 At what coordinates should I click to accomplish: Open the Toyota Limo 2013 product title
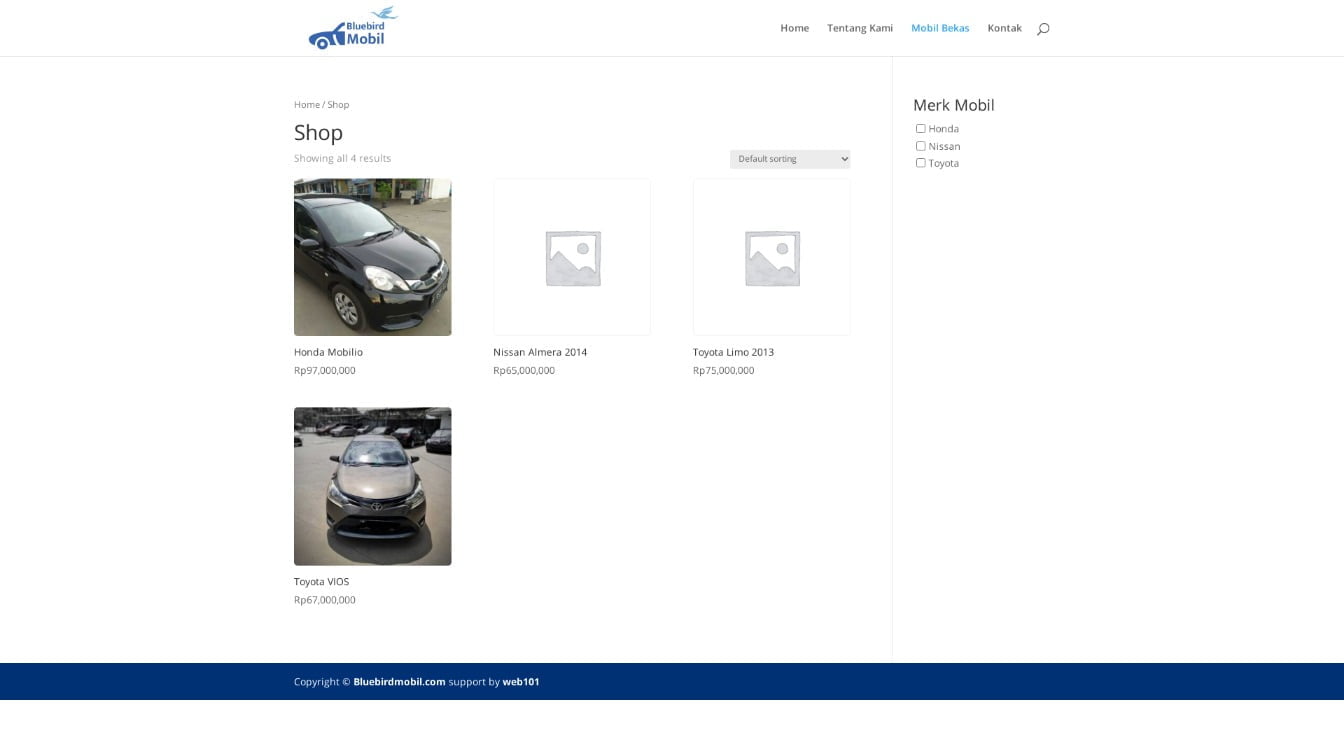733,352
